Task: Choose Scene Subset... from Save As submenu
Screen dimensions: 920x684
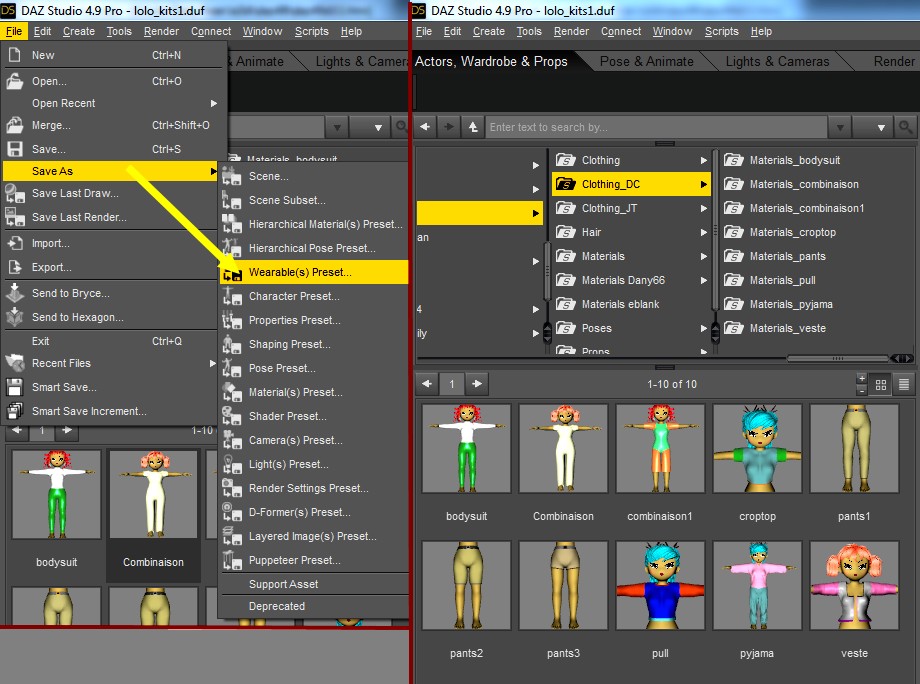Action: coord(287,200)
